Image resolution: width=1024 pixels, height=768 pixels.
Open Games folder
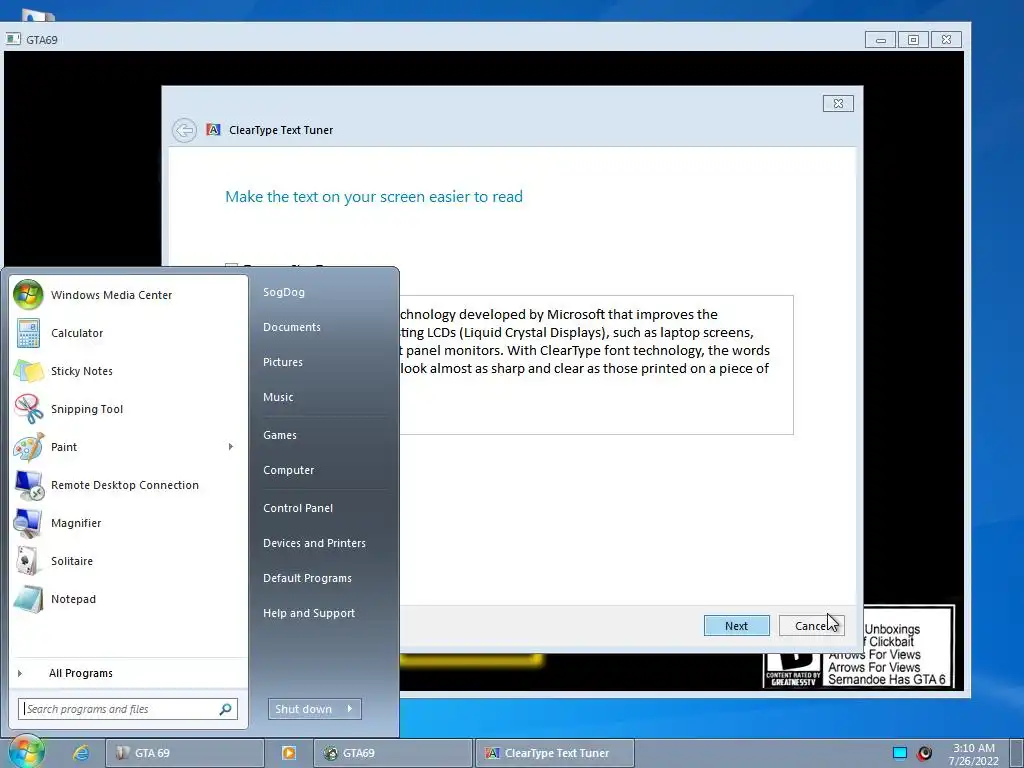[x=280, y=435]
